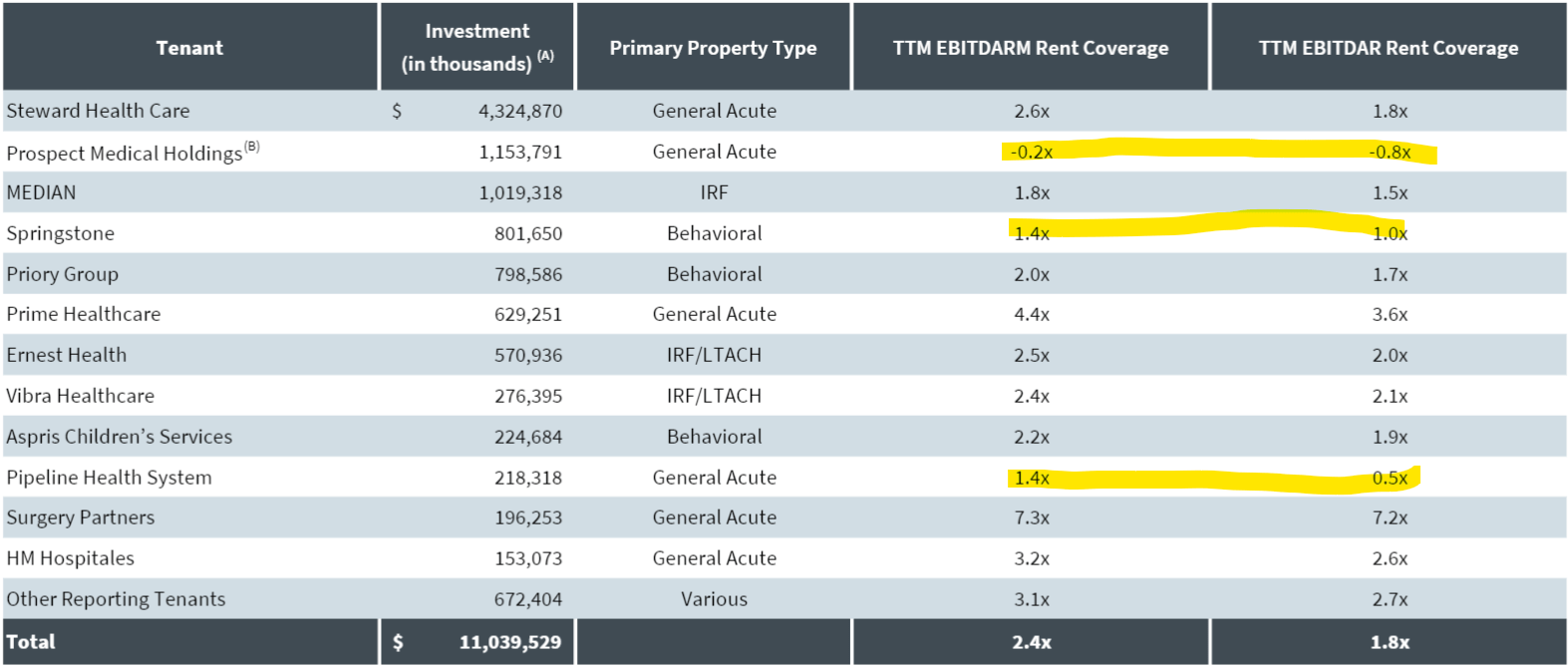Image resolution: width=1568 pixels, height=665 pixels.
Task: Click total investment value 11,039,529
Action: (510, 642)
